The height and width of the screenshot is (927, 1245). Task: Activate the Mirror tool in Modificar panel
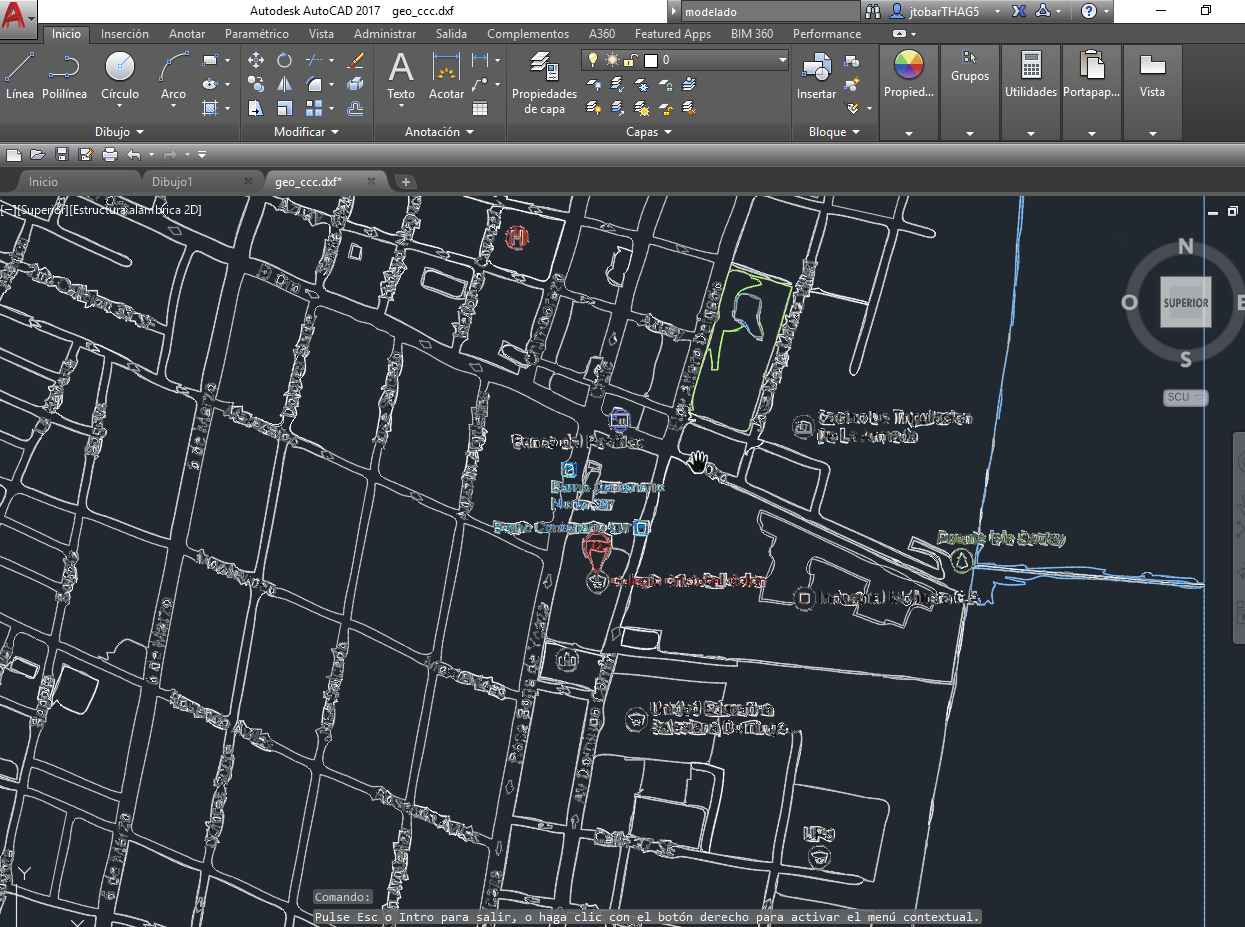tap(285, 84)
